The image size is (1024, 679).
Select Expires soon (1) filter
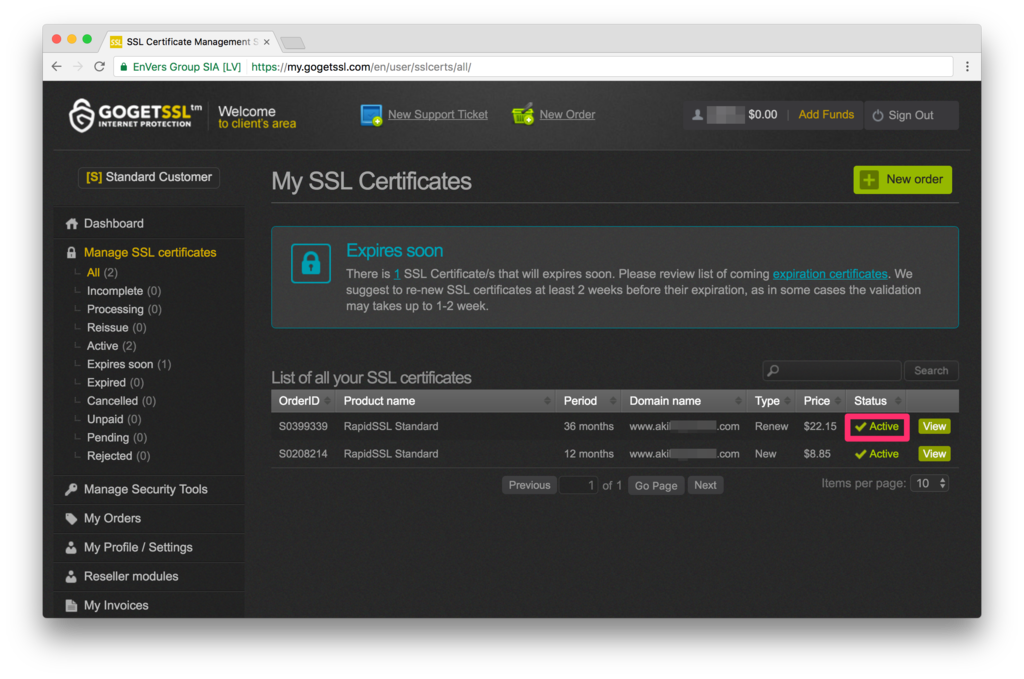[129, 364]
